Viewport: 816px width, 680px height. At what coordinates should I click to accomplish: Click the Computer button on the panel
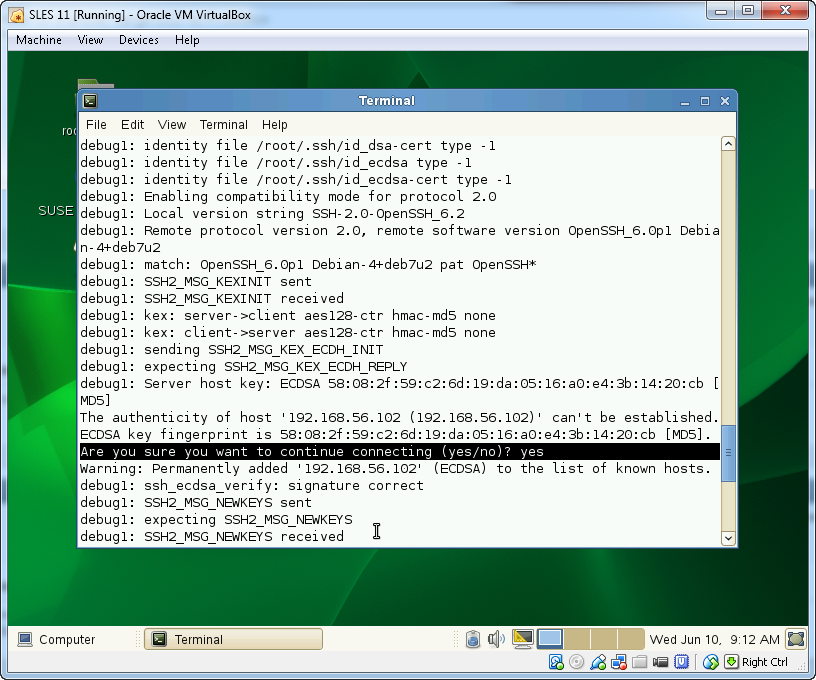[x=56, y=639]
